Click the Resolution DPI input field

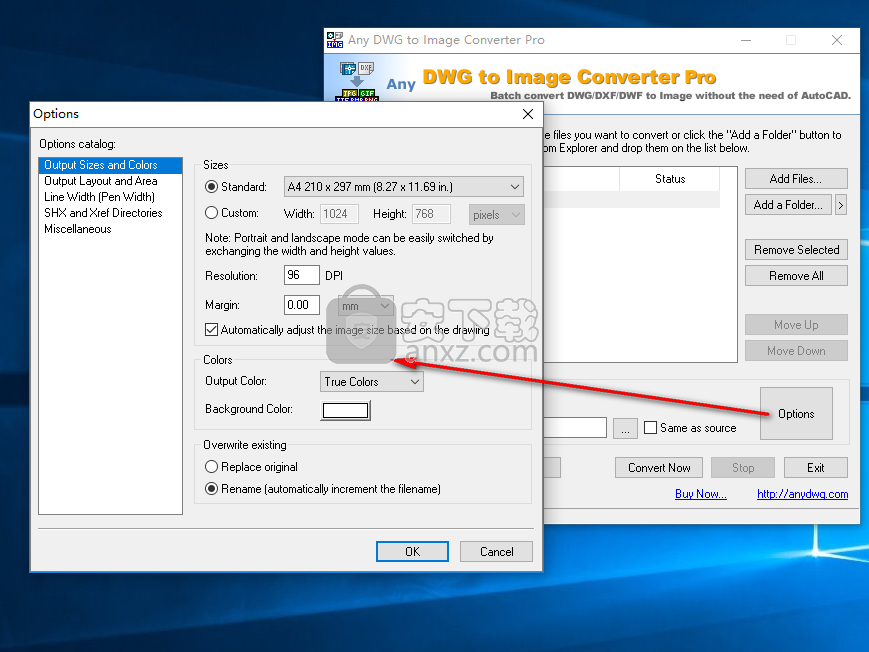pos(301,275)
